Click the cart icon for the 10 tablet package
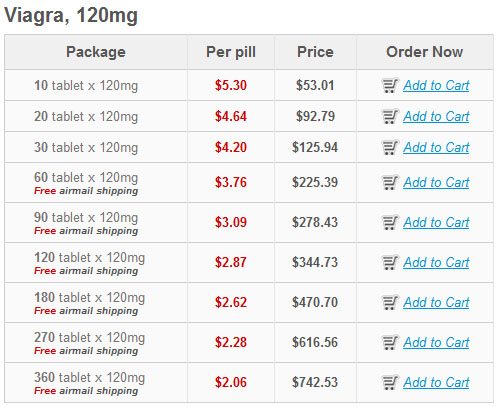The height and width of the screenshot is (412, 502). point(390,85)
